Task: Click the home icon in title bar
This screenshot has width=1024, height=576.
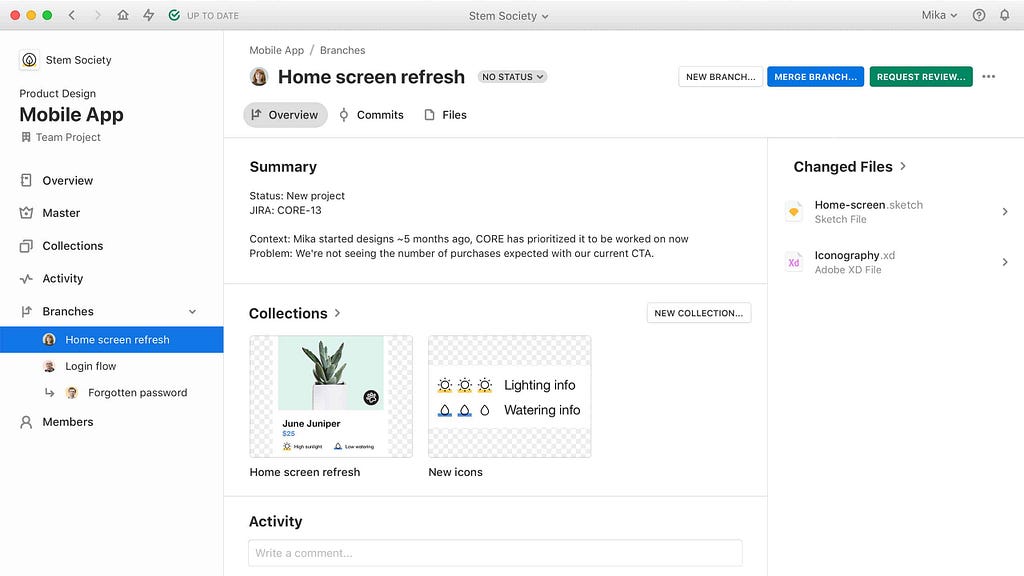Action: pyautogui.click(x=123, y=16)
